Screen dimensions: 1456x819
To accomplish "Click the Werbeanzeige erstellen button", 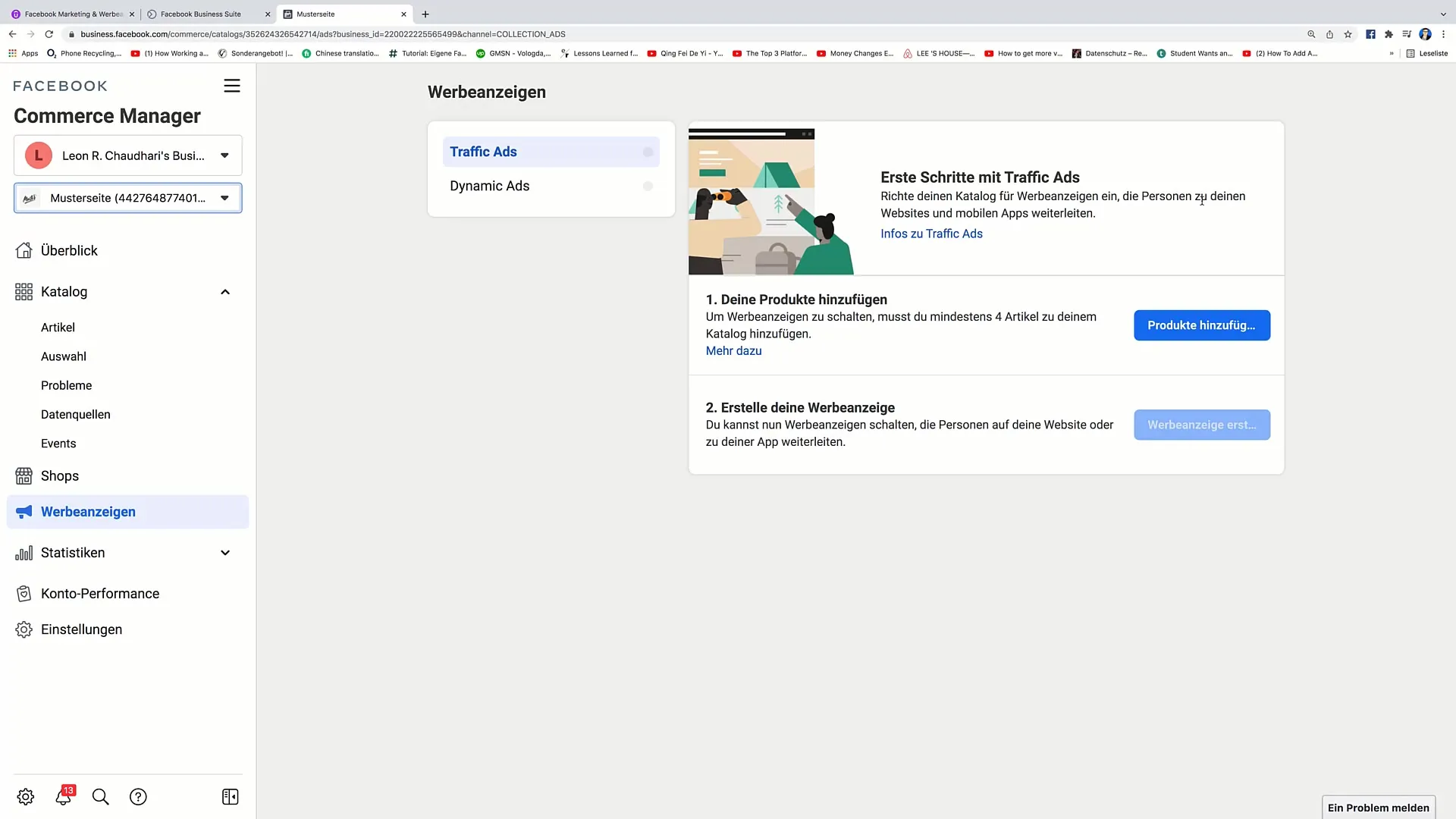I will (x=1202, y=425).
